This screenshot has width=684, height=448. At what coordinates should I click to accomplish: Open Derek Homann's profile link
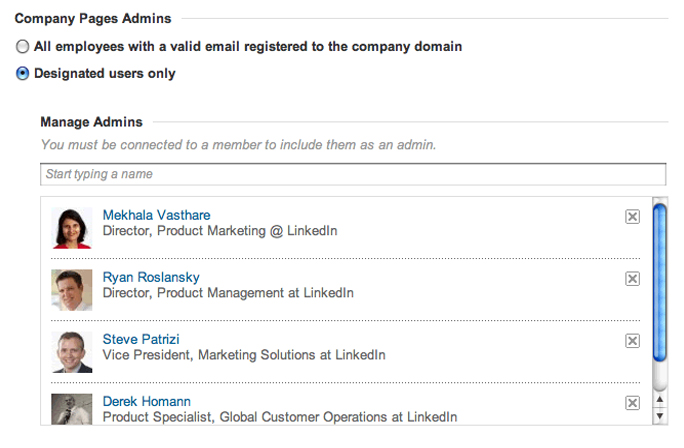[x=147, y=401]
